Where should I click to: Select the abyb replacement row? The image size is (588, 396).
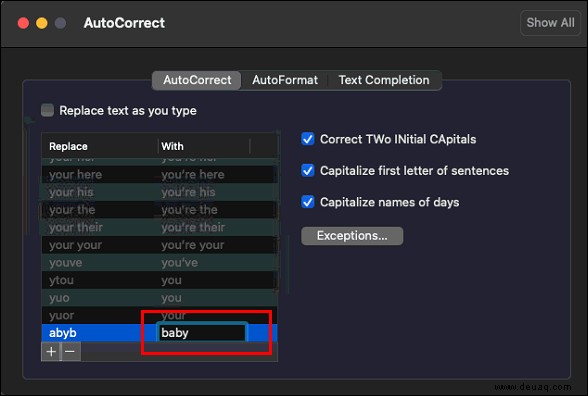pos(159,333)
